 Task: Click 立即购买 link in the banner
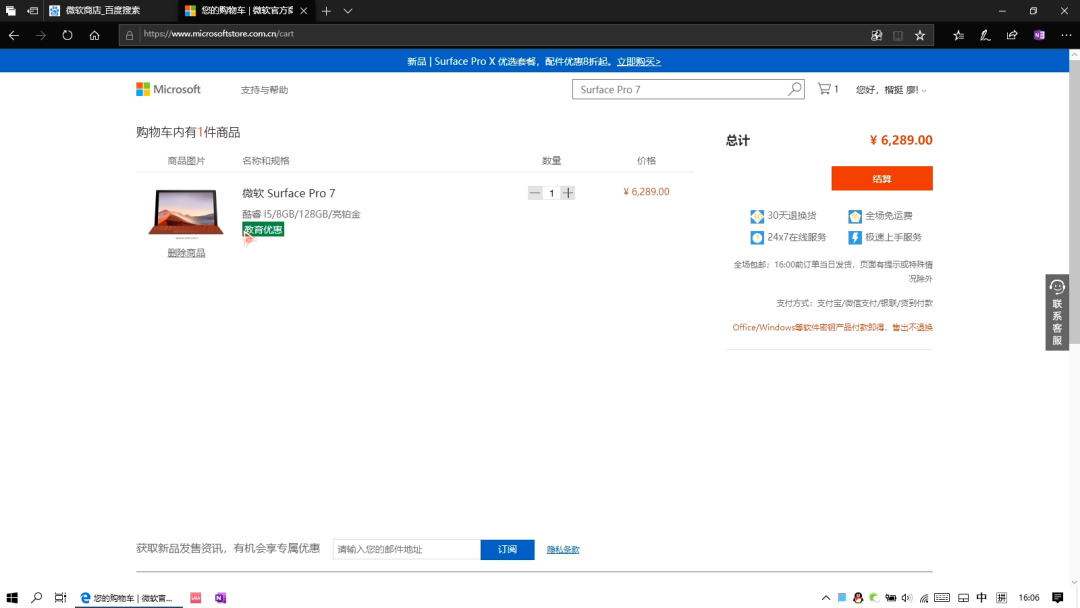click(x=638, y=61)
